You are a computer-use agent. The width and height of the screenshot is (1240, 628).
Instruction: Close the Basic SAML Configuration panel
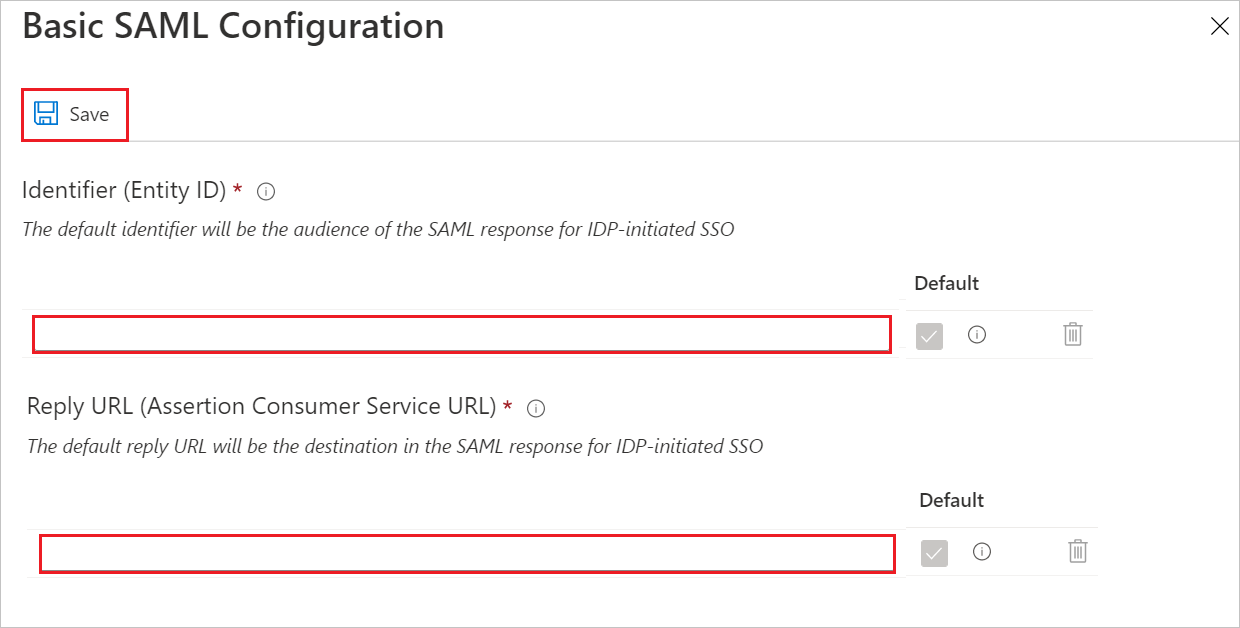pos(1220,26)
